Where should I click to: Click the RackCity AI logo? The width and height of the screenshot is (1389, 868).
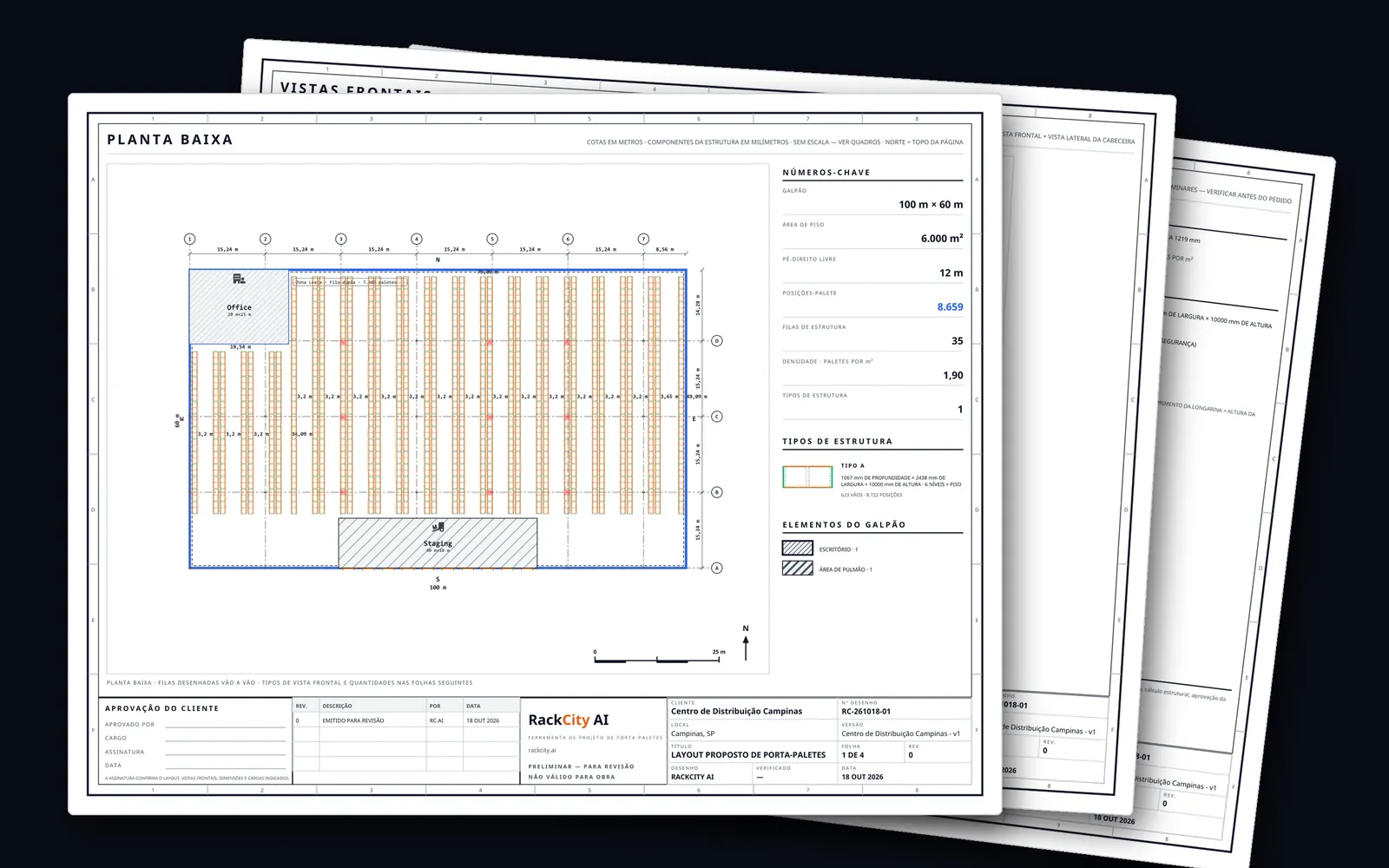(x=569, y=720)
